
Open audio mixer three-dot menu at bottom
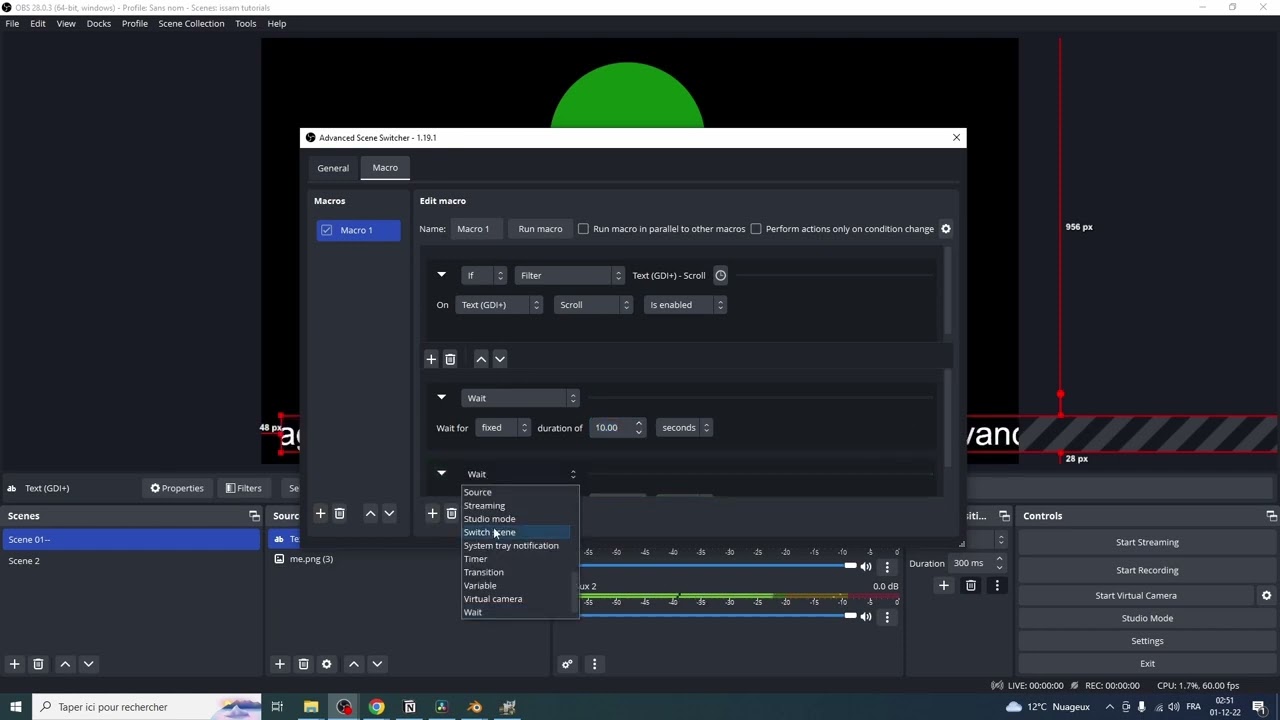pos(594,664)
